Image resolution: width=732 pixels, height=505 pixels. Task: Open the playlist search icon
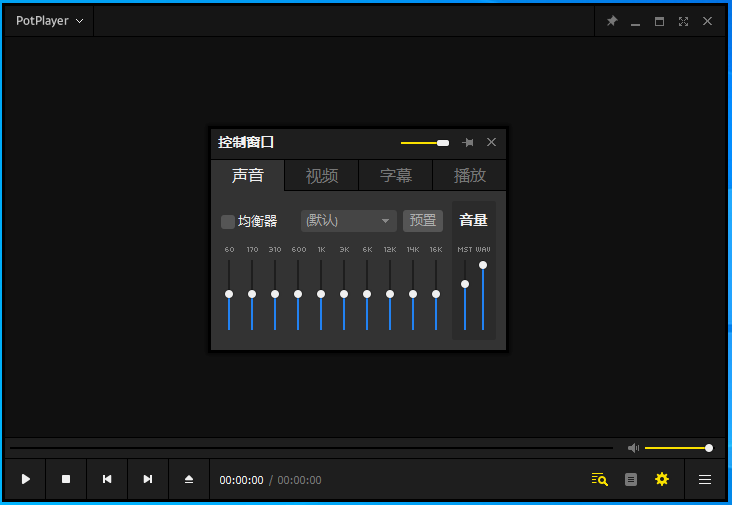point(599,479)
